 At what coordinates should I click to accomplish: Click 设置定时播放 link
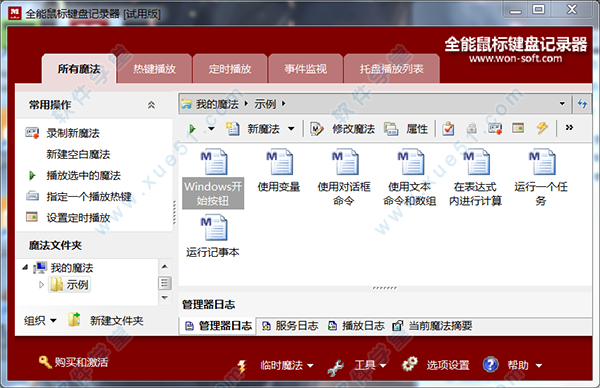78,218
